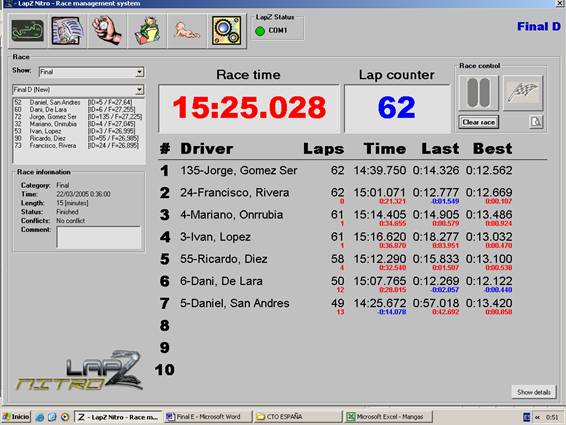Click the Last column header
Screen dimensions: 566x425
[440, 149]
